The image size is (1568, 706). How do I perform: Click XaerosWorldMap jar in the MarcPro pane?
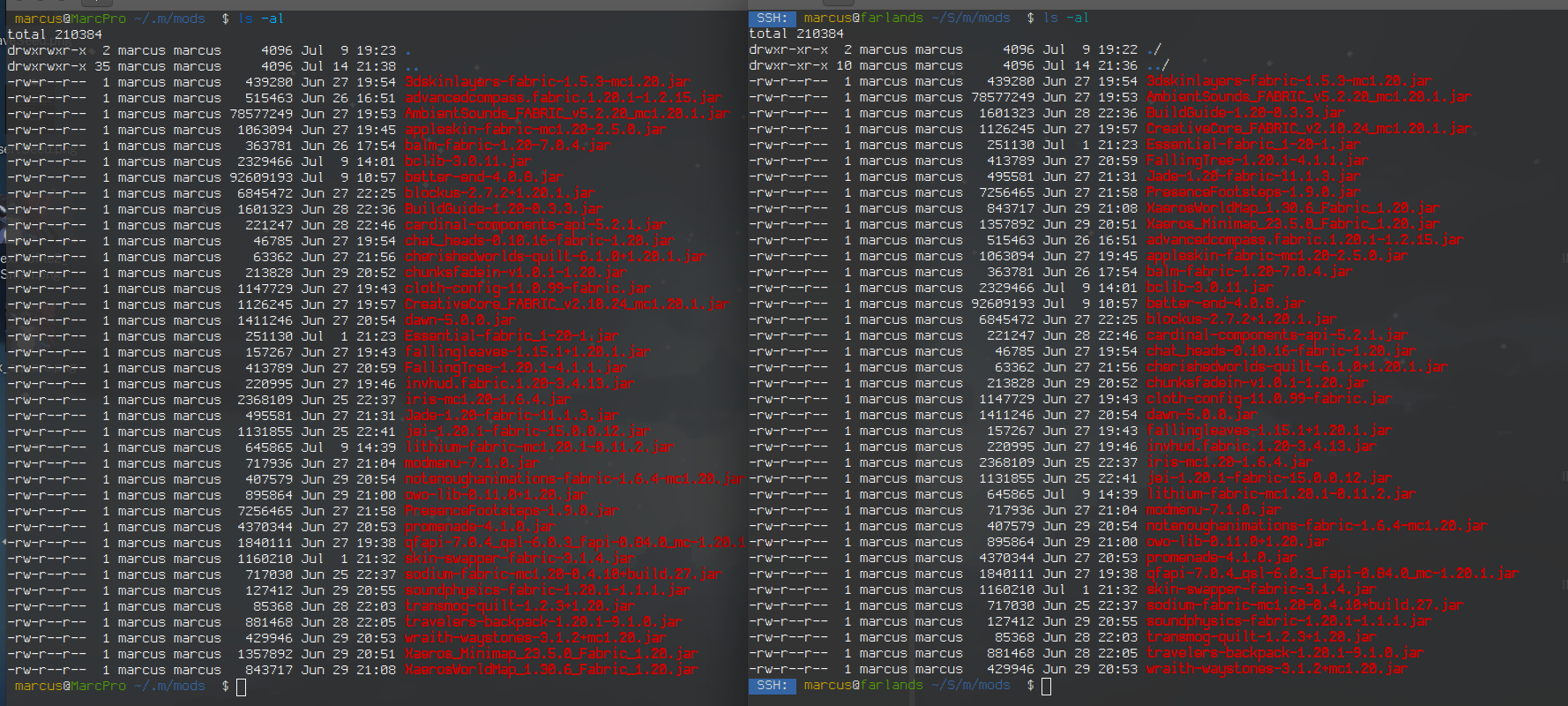[550, 670]
